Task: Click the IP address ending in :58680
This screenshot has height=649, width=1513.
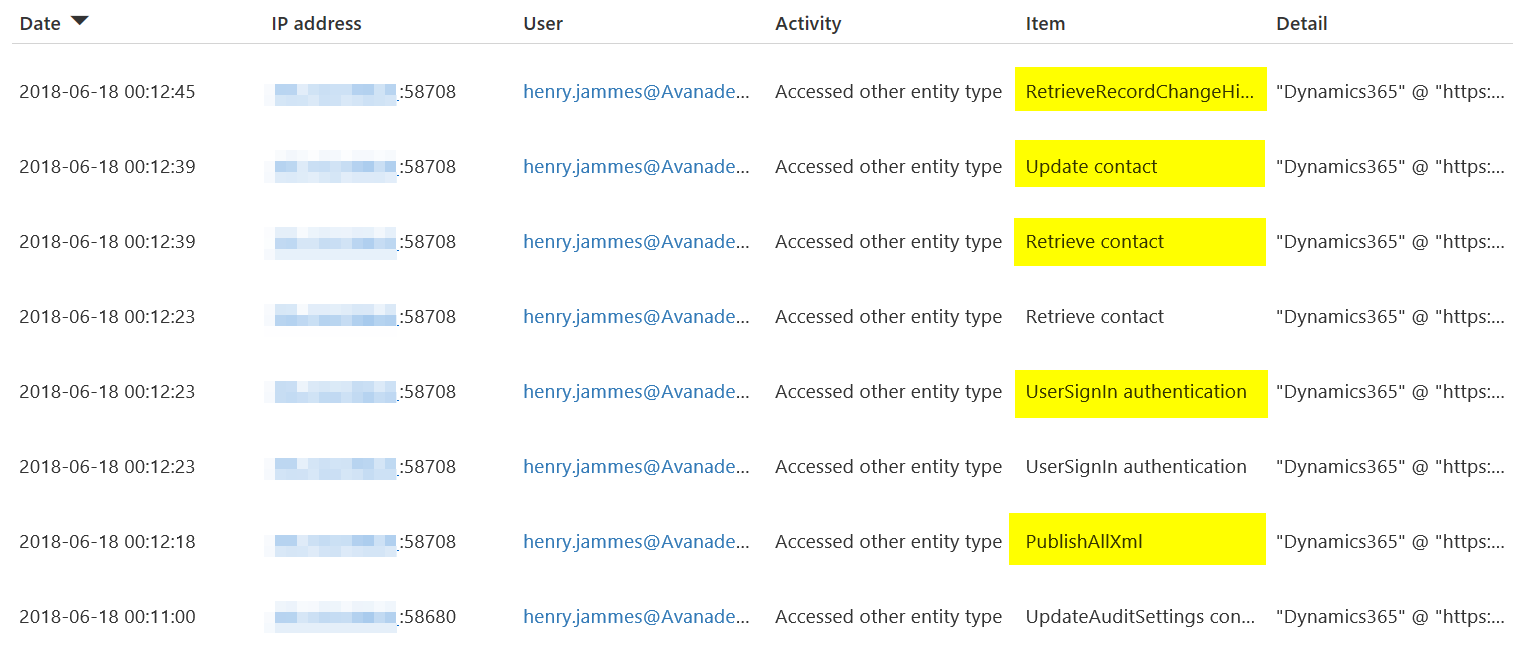Action: tap(362, 617)
